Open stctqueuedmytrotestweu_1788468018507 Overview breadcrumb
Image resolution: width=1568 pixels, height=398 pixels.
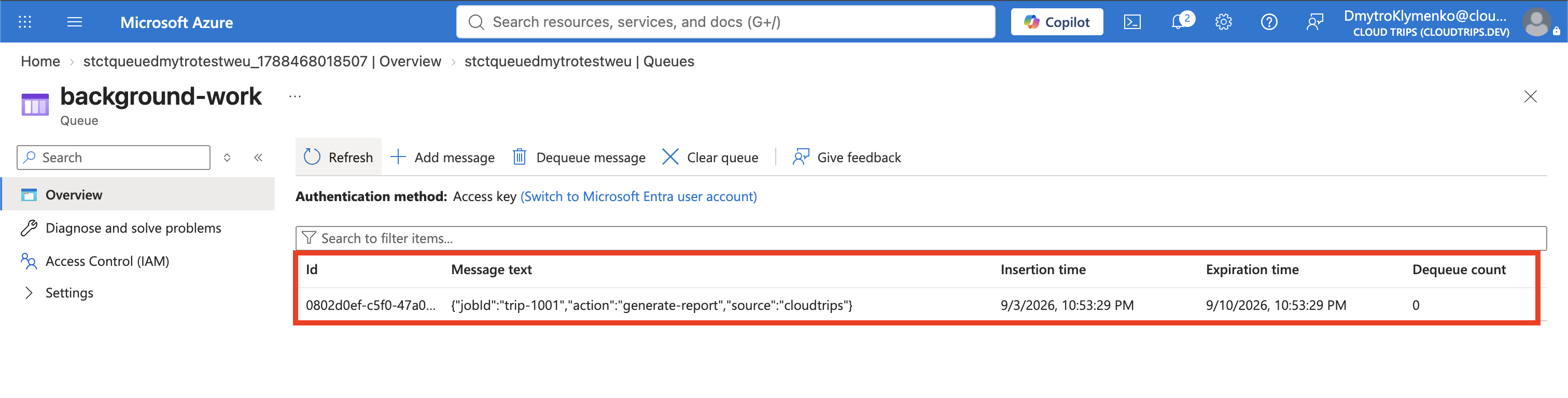coord(262,62)
